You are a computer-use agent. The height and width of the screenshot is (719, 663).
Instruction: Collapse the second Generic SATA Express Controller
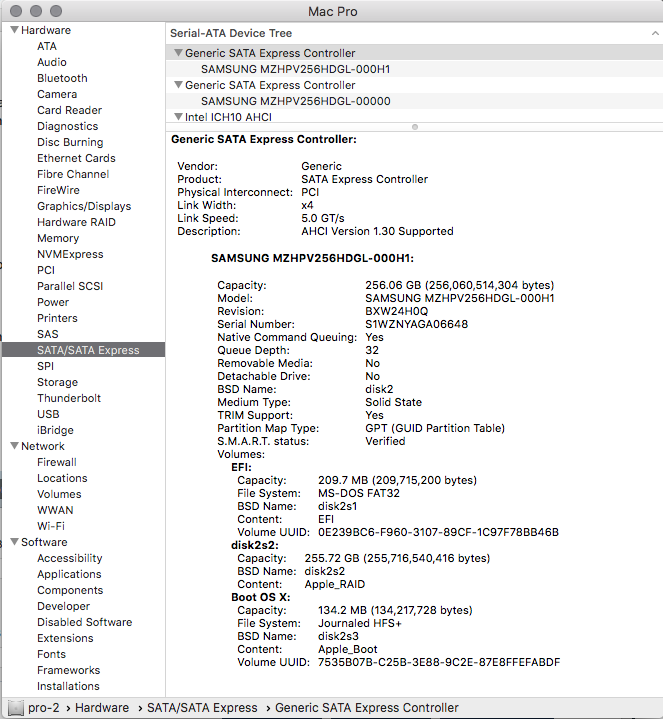click(x=178, y=85)
